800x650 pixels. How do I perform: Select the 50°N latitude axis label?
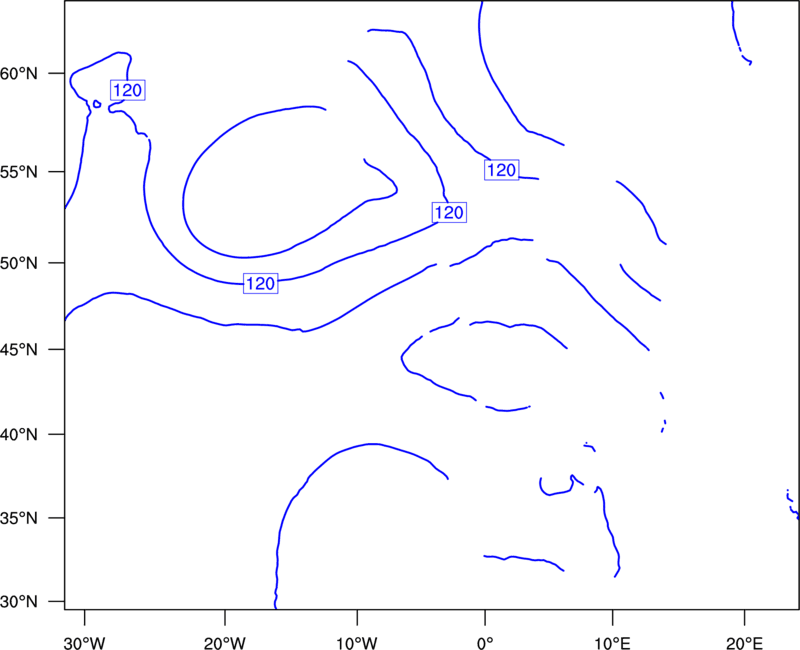[19, 263]
